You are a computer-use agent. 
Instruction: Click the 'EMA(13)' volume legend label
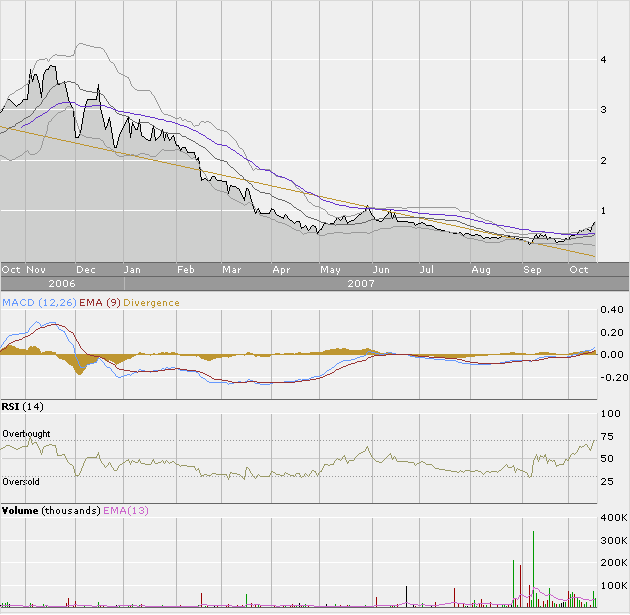click(x=126, y=511)
